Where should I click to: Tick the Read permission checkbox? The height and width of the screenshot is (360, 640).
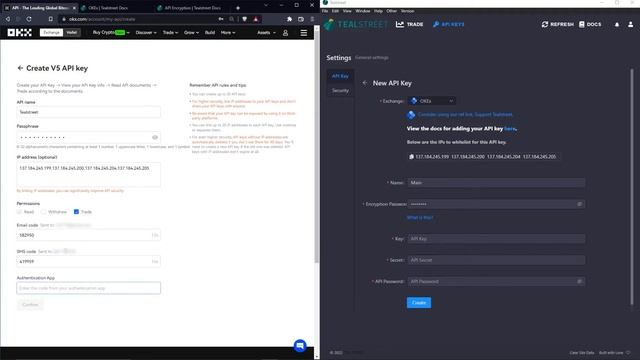click(x=19, y=212)
